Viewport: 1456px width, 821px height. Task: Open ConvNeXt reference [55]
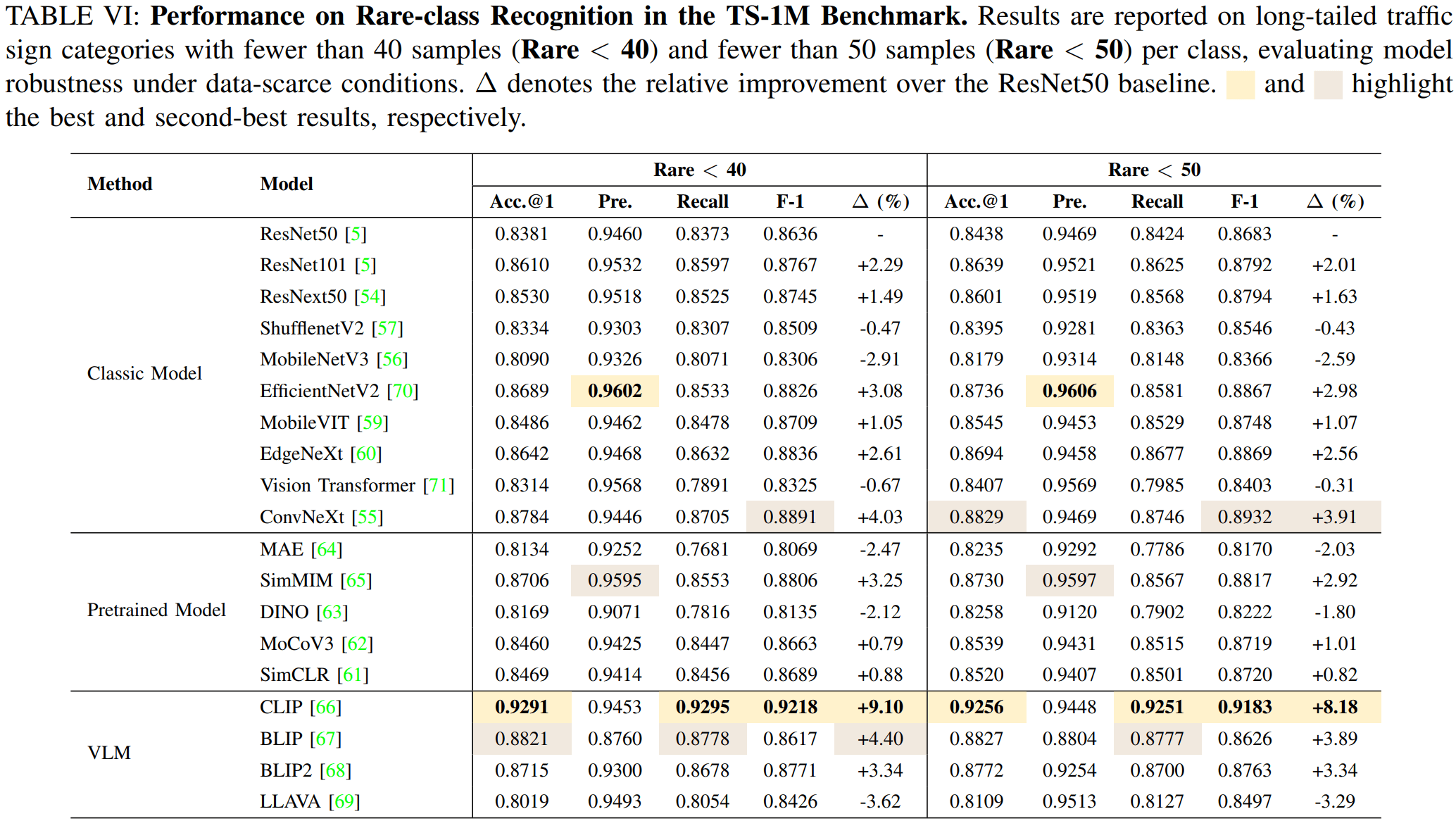pos(368,517)
